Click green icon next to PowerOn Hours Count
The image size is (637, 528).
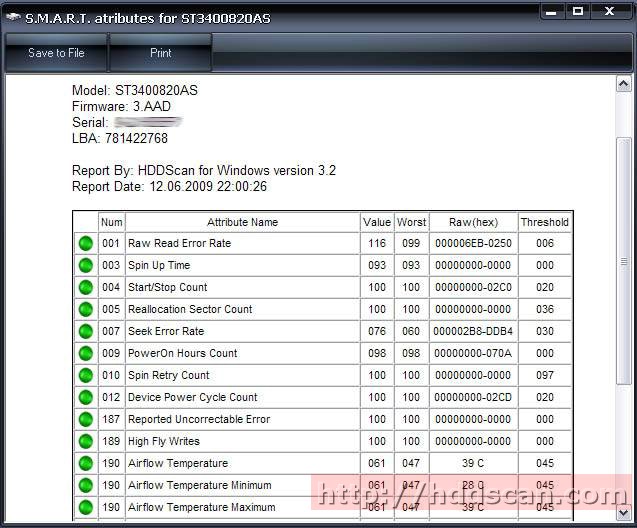[85, 354]
